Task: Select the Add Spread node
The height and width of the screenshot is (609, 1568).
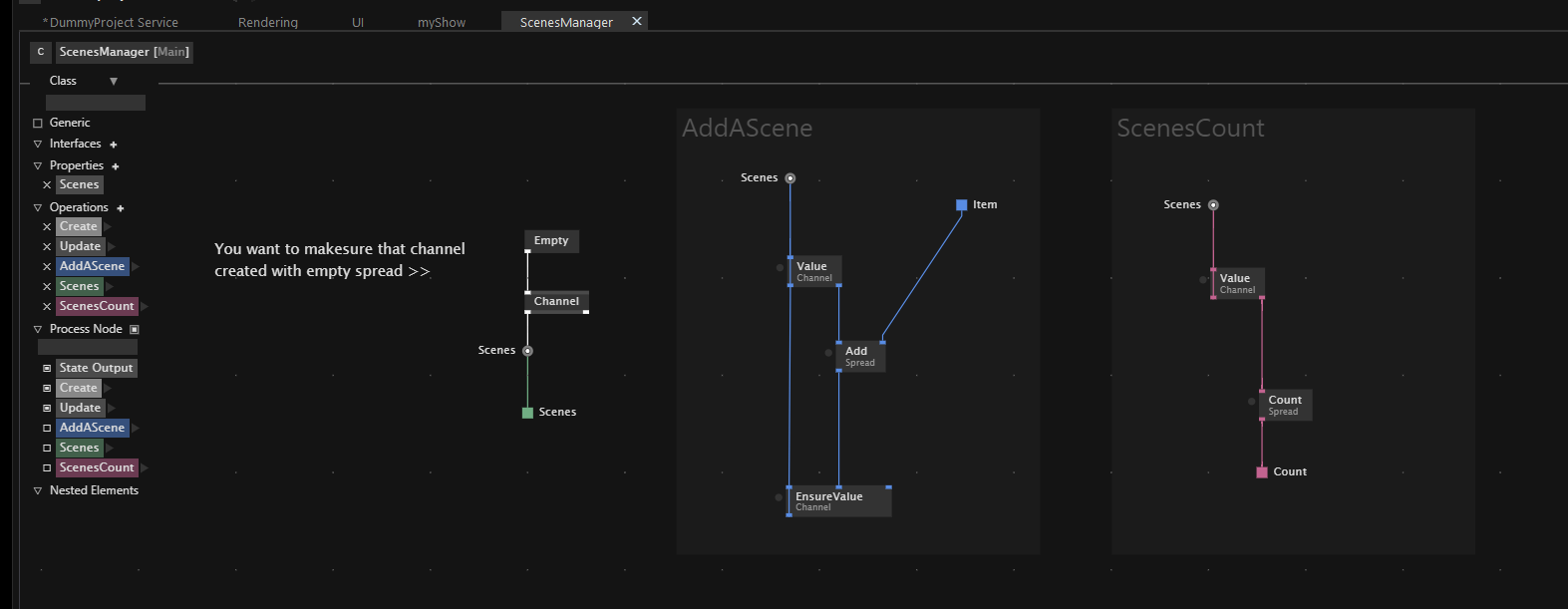Action: click(860, 356)
